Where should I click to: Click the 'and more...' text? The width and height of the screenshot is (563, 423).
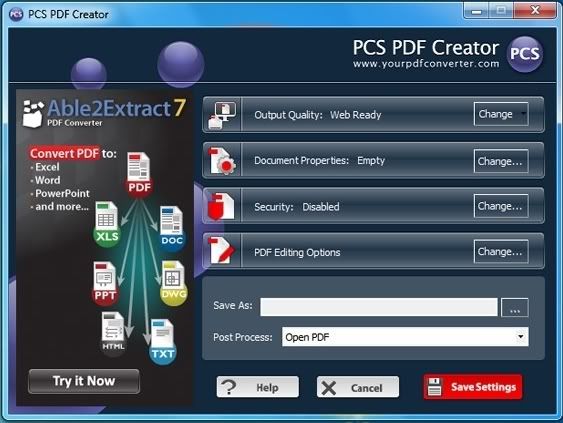click(62, 207)
